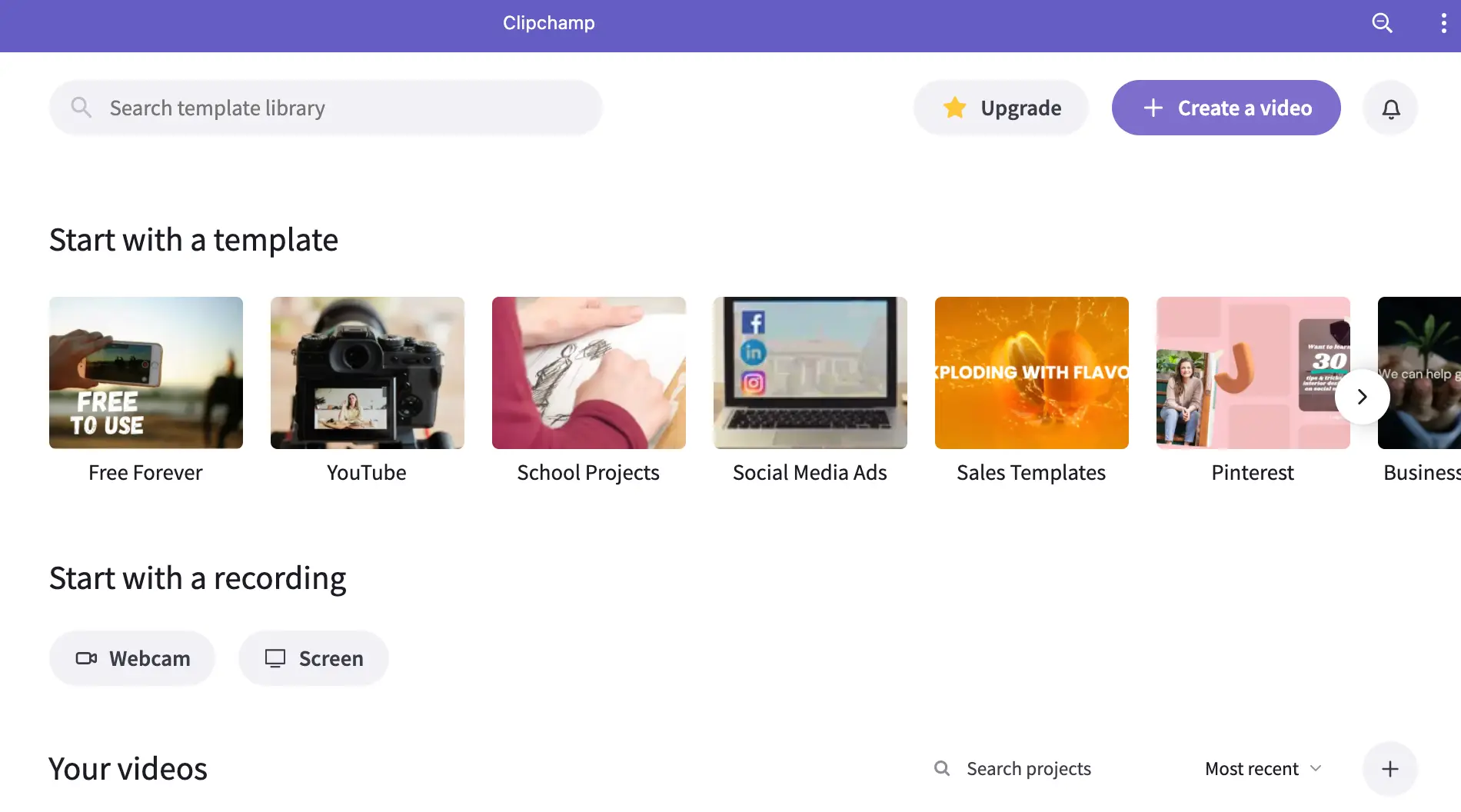Viewport: 1461px width, 812px height.
Task: Open the Pinterest template thumbnail
Action: pos(1253,373)
